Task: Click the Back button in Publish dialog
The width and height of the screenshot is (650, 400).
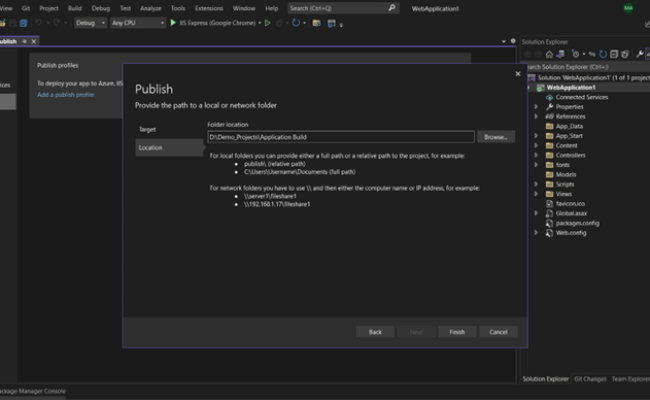Action: pyautogui.click(x=375, y=332)
